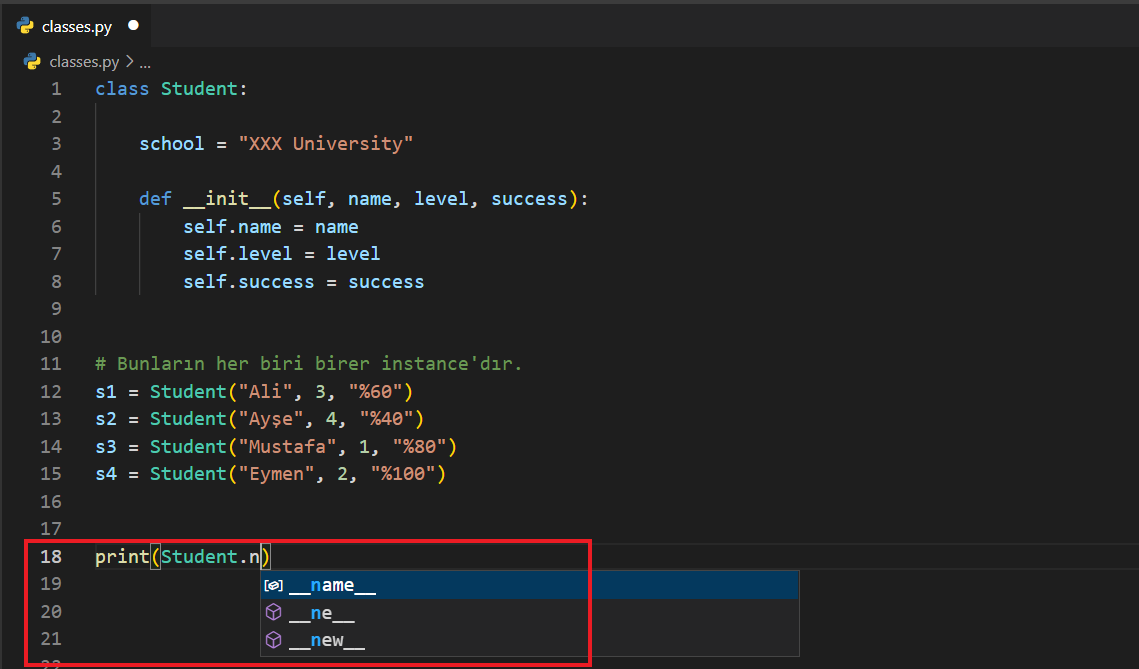Click the print keyword on line 18
The image size is (1139, 669).
[x=122, y=557]
